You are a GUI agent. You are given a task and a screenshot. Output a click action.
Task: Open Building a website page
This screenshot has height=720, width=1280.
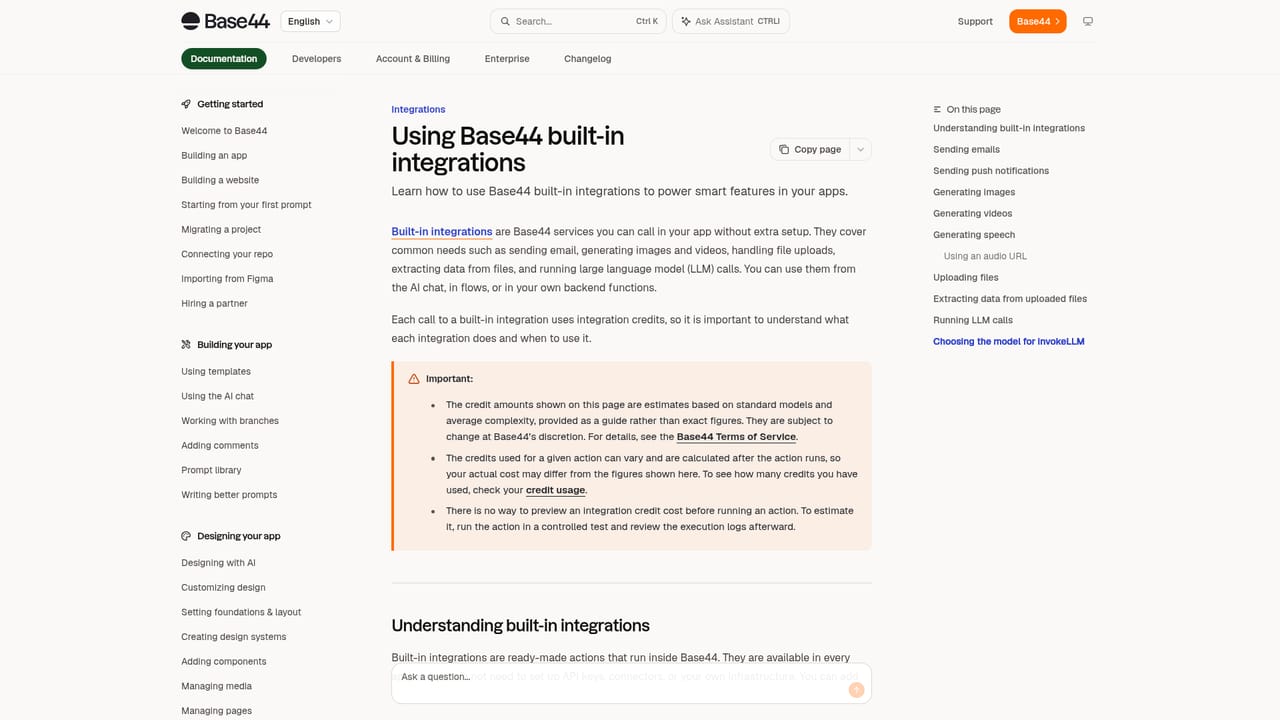(x=220, y=180)
